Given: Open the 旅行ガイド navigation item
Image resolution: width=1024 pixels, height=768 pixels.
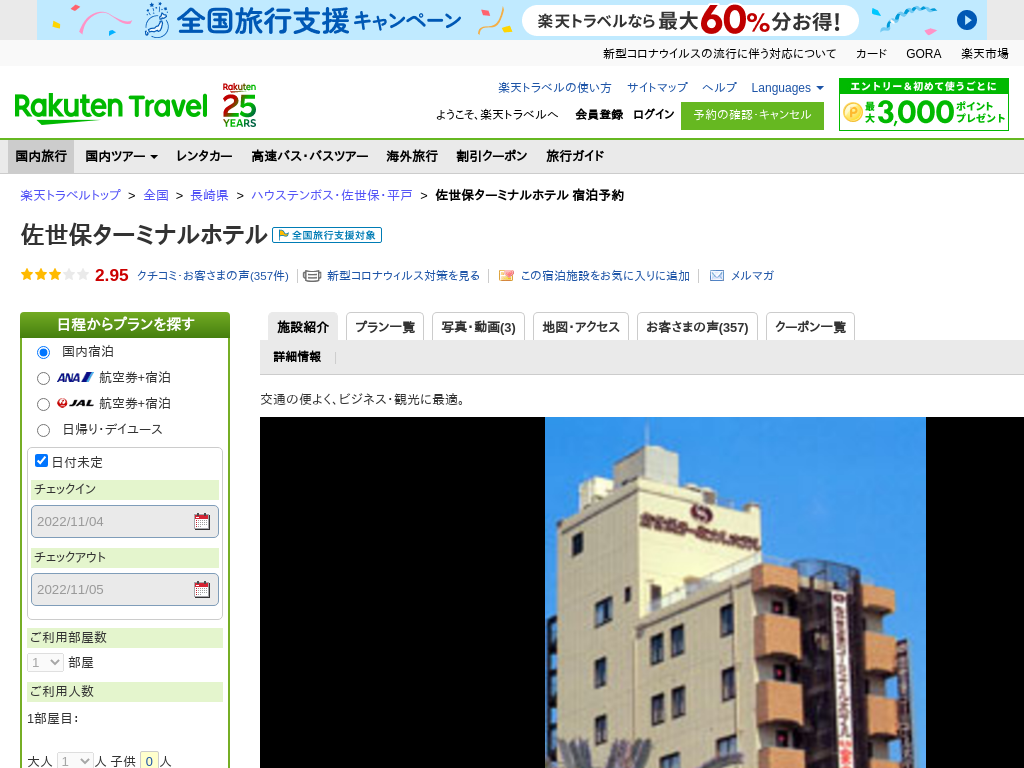Looking at the screenshot, I should [575, 156].
